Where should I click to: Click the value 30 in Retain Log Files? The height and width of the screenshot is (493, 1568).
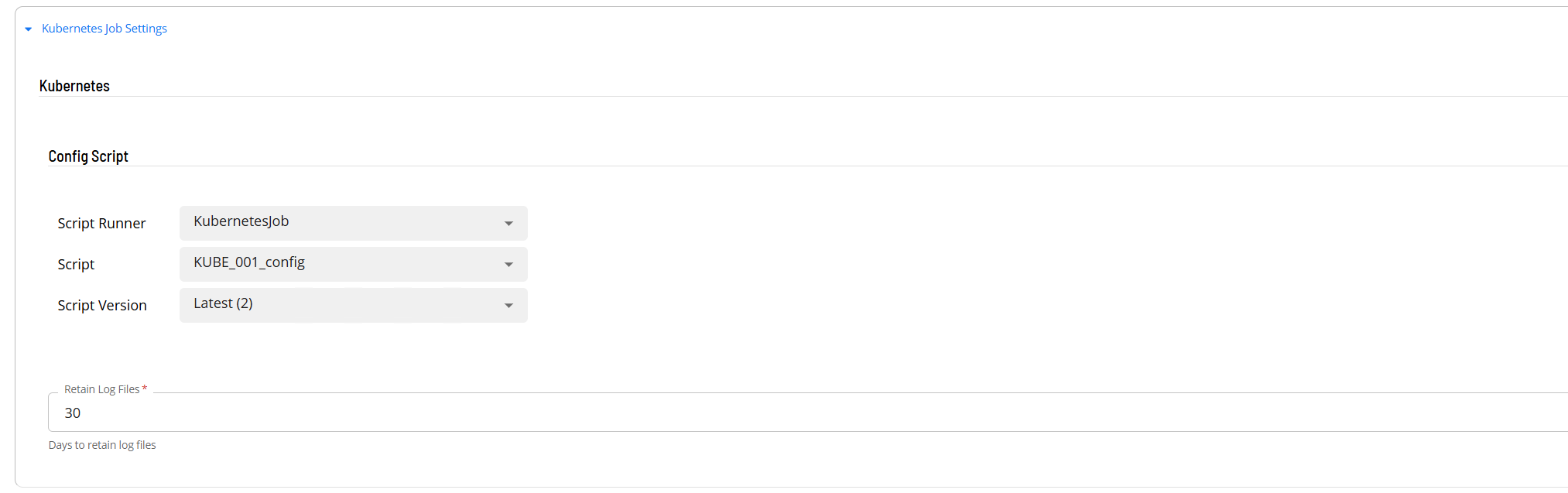click(73, 413)
